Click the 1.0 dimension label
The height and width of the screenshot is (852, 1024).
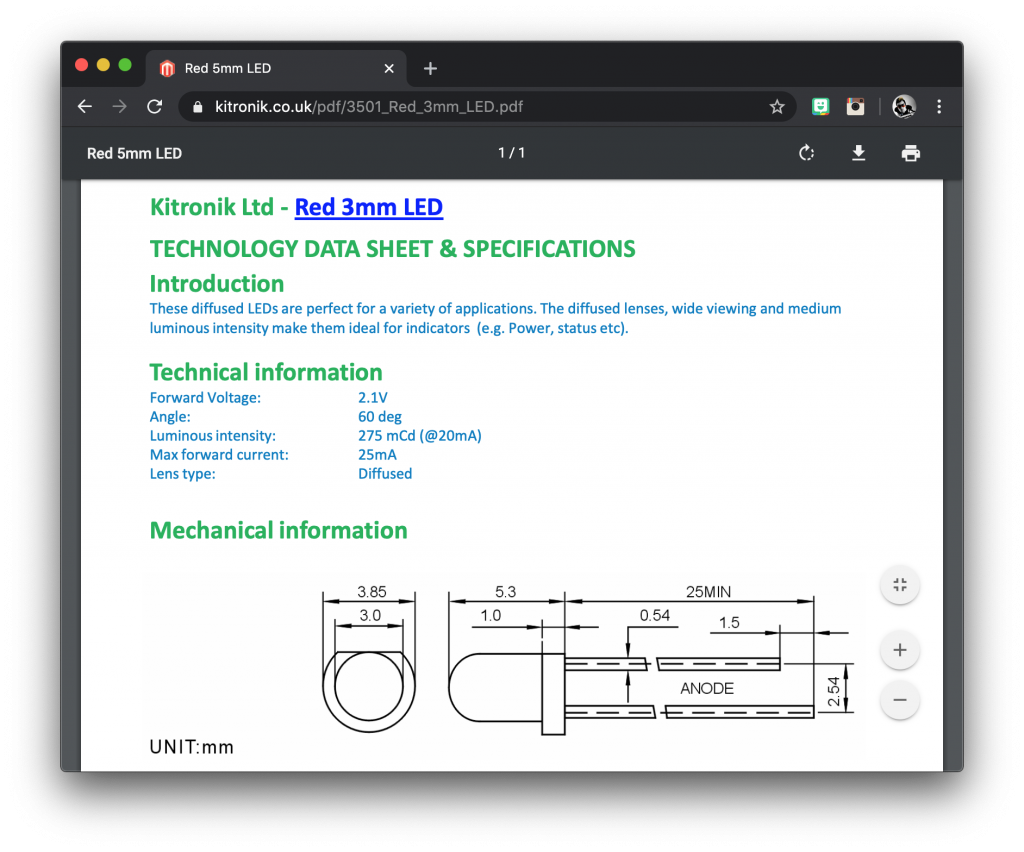pos(490,615)
